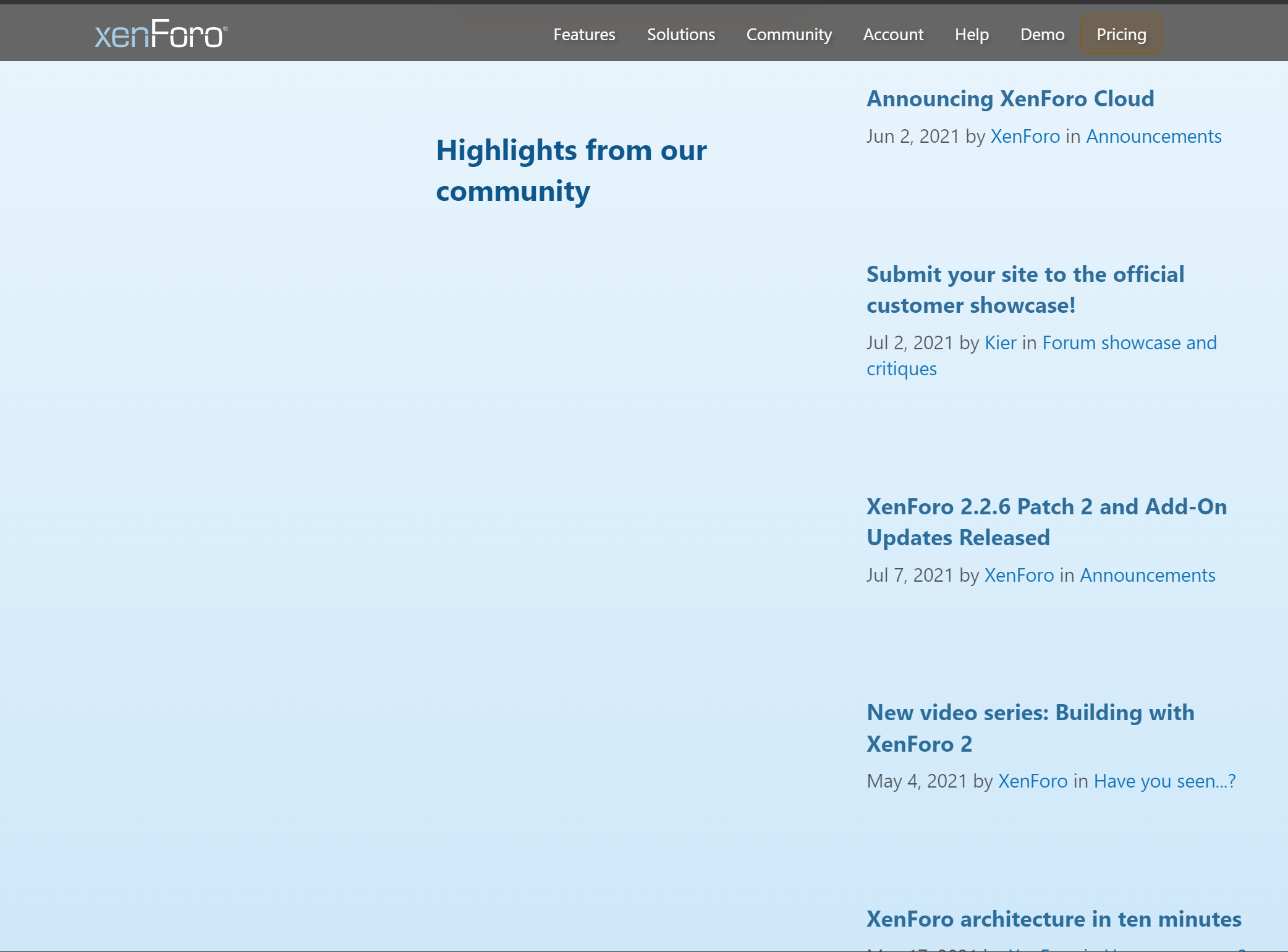The image size is (1288, 952).
Task: Click the xenForo logo
Action: pyautogui.click(x=160, y=33)
